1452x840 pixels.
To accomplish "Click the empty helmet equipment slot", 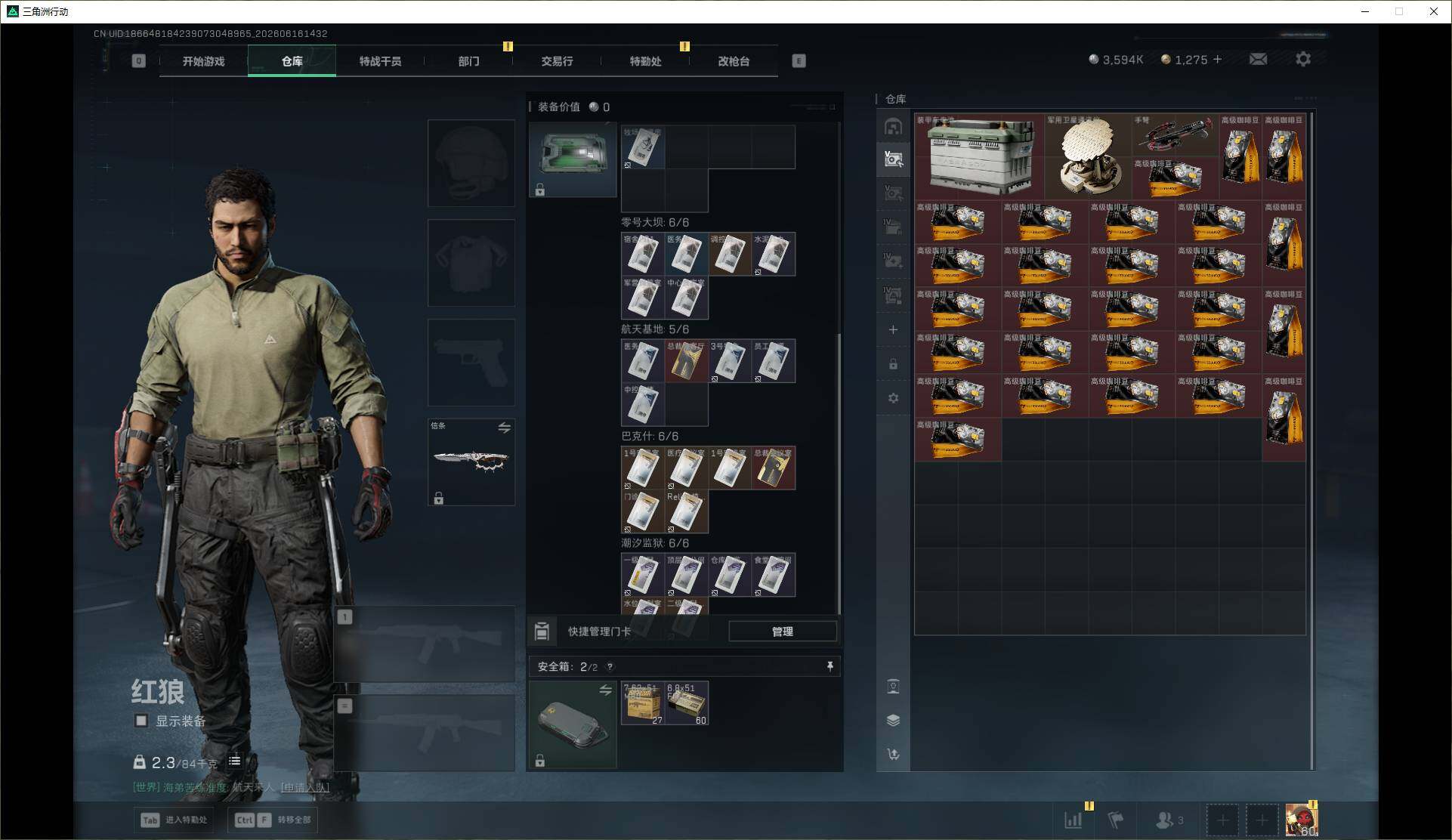I will (471, 162).
